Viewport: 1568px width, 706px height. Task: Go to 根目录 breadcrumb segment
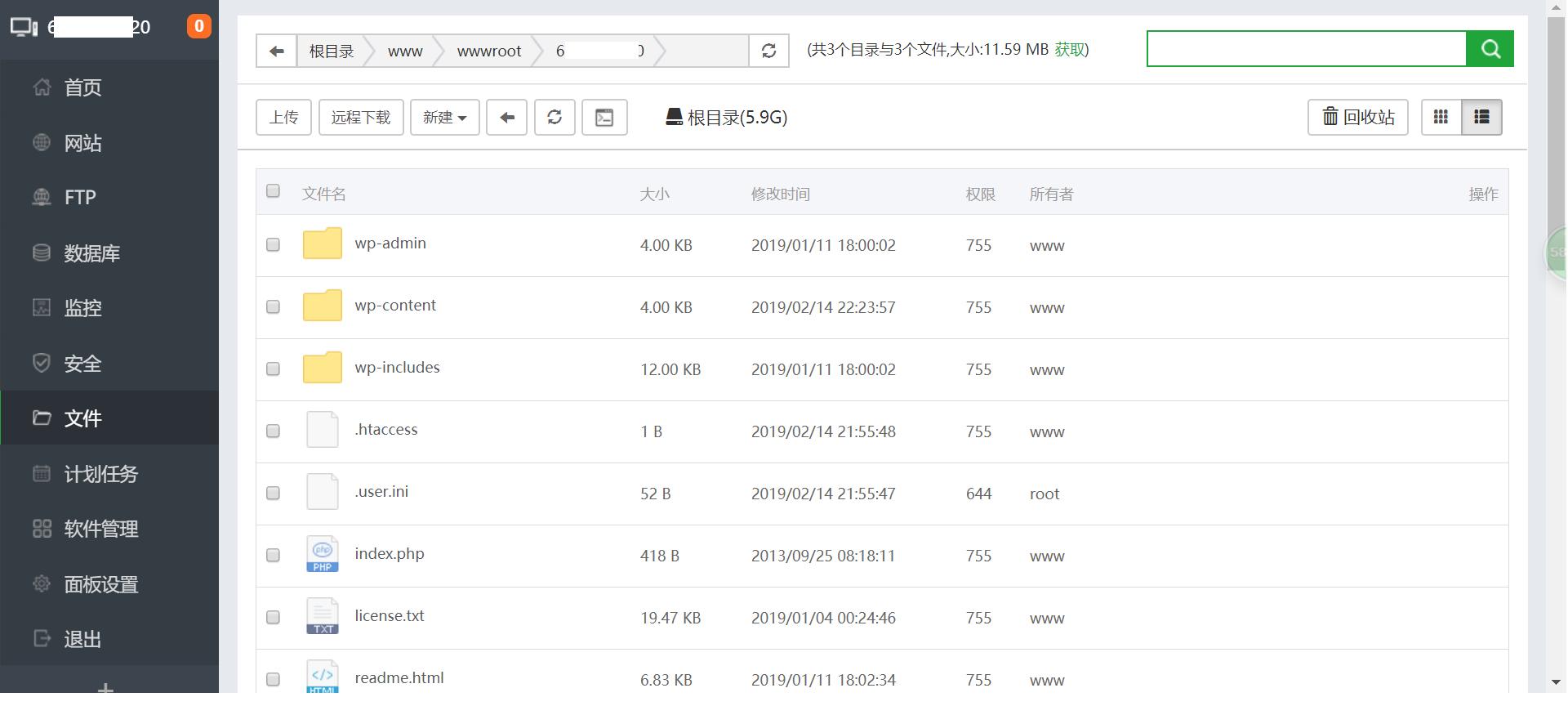coord(331,51)
